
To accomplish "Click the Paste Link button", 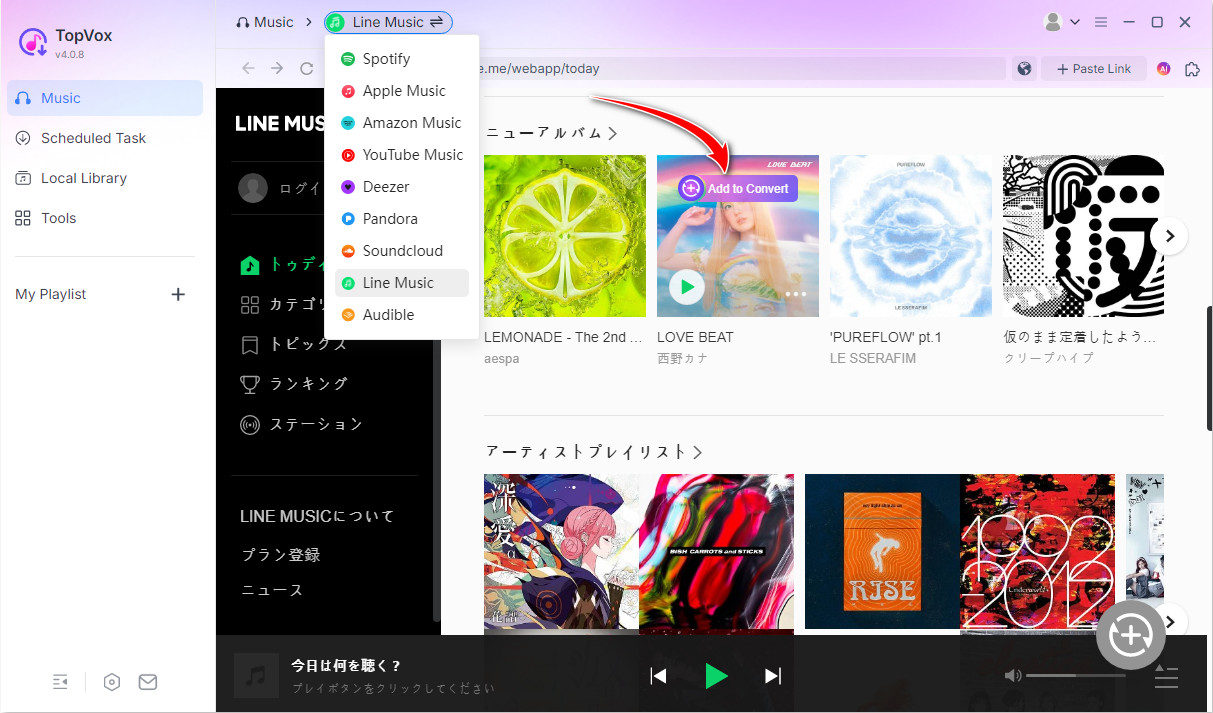I will pos(1094,68).
